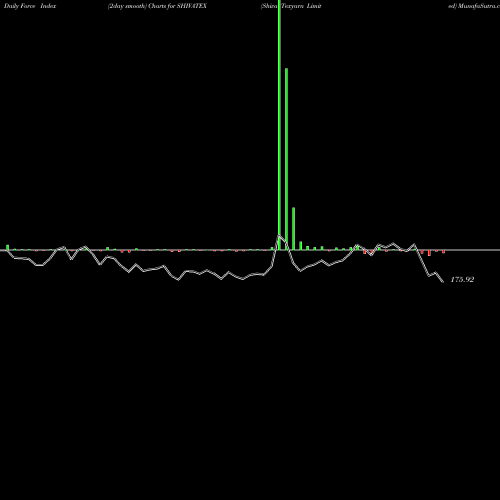Click the 'Daily Force Index' title text
Screen dimensions: 500x500
pyautogui.click(x=30, y=6)
